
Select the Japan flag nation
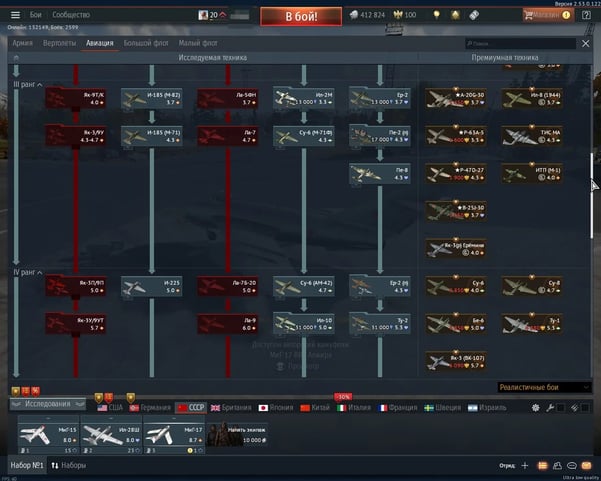coord(276,408)
